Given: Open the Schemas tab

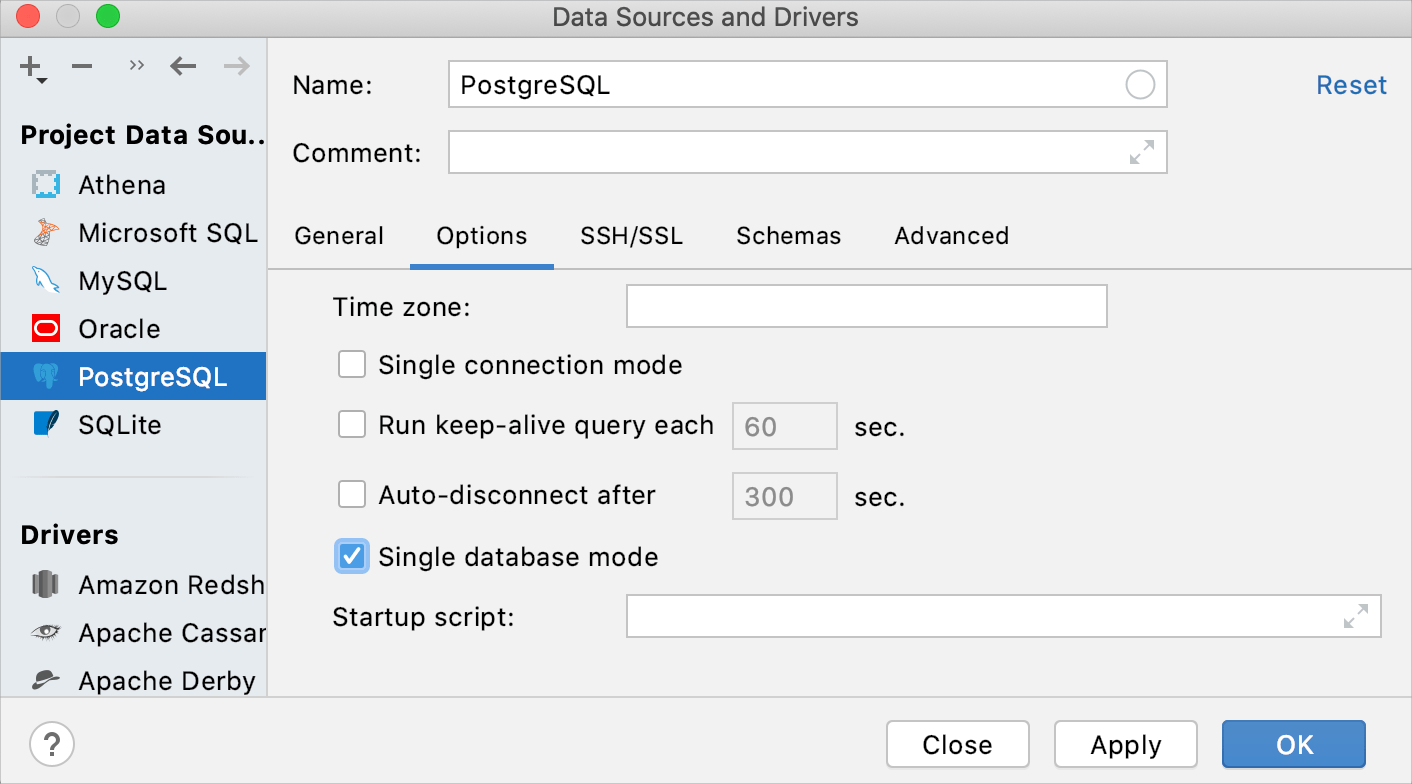Looking at the screenshot, I should coord(788,236).
